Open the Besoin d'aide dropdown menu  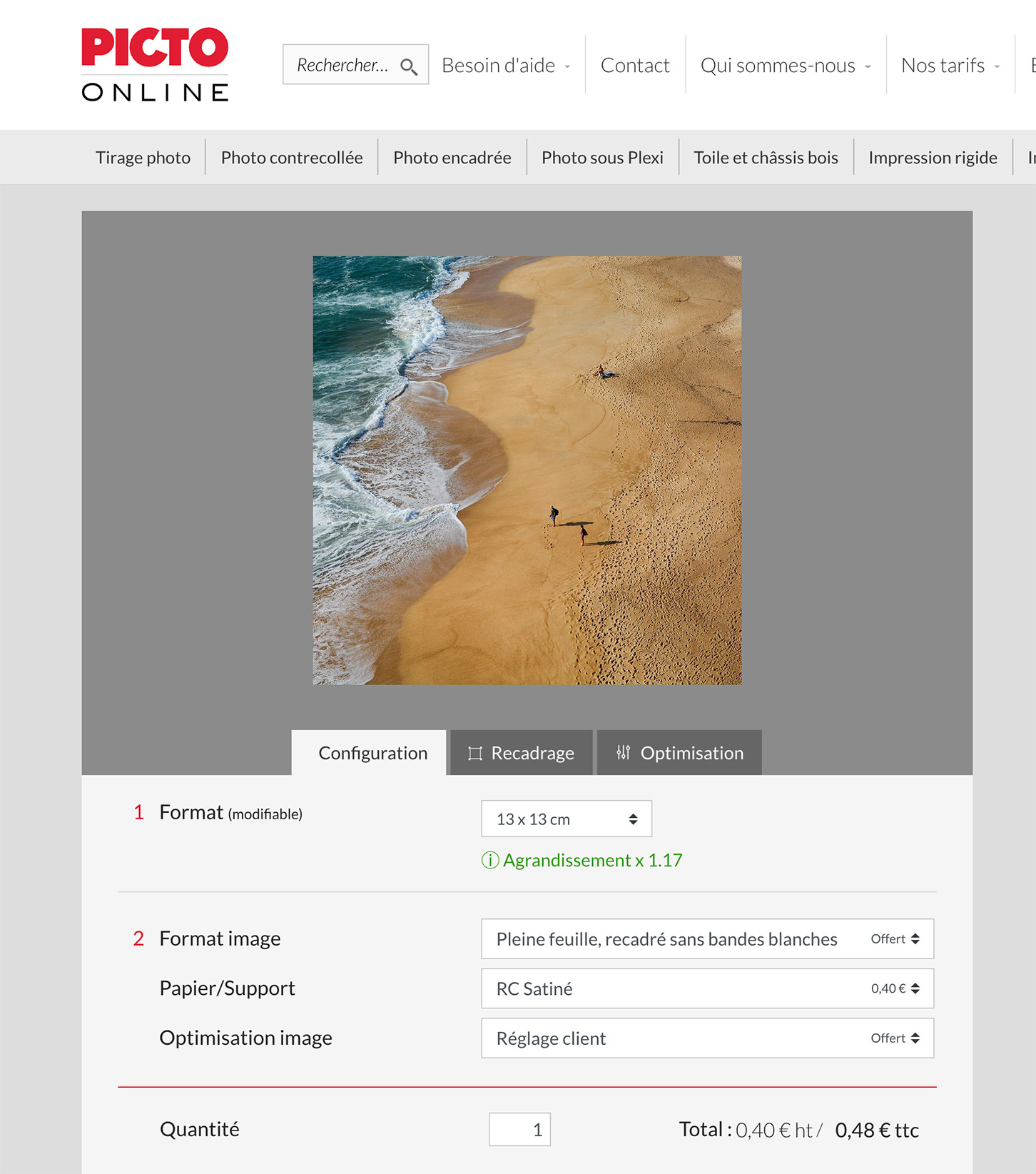coord(505,66)
